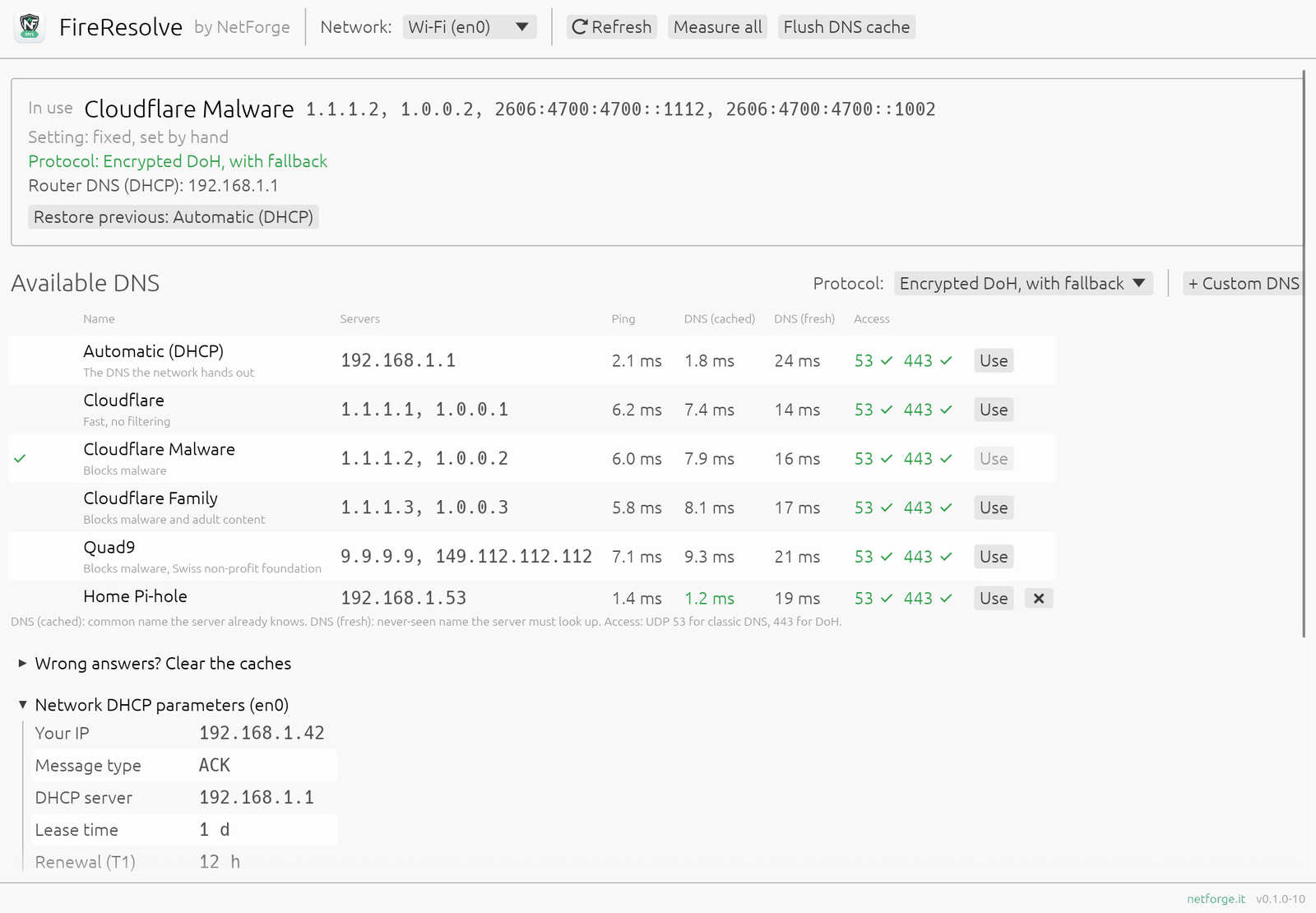The height and width of the screenshot is (913, 1316).
Task: Click the Ping column header
Action: pos(623,319)
